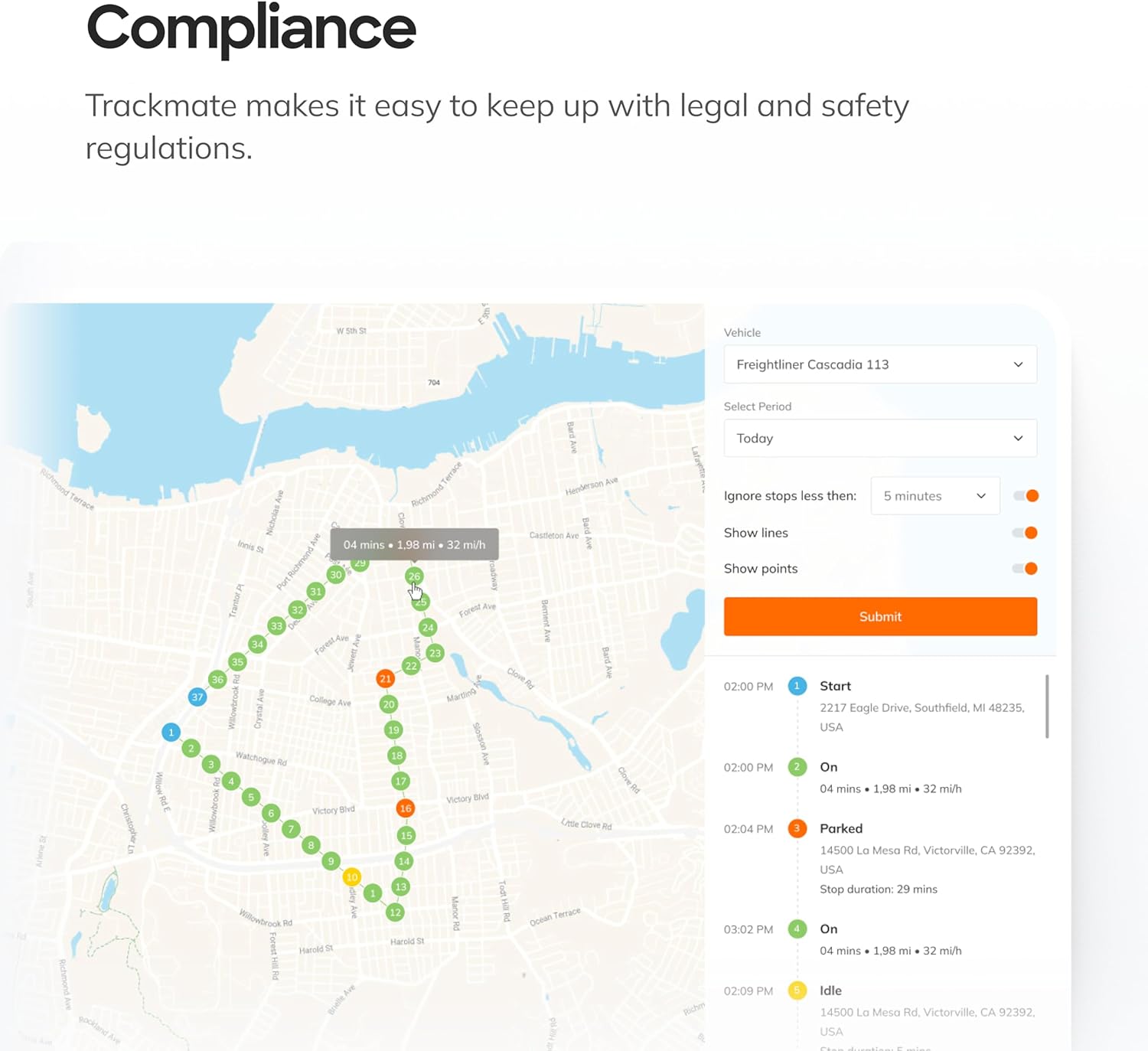Click the orange Parked badge number 3
Screen dimensions: 1148x1051
pyautogui.click(x=797, y=828)
